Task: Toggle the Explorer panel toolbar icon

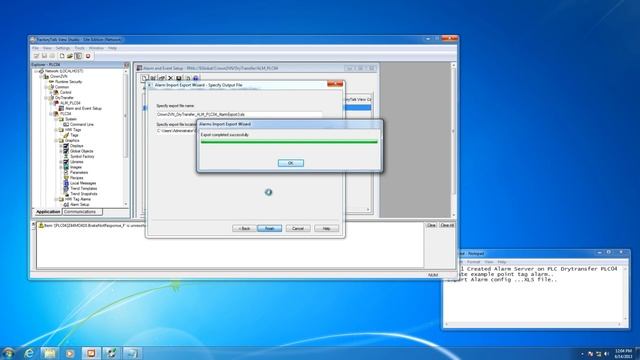Action: point(78,56)
